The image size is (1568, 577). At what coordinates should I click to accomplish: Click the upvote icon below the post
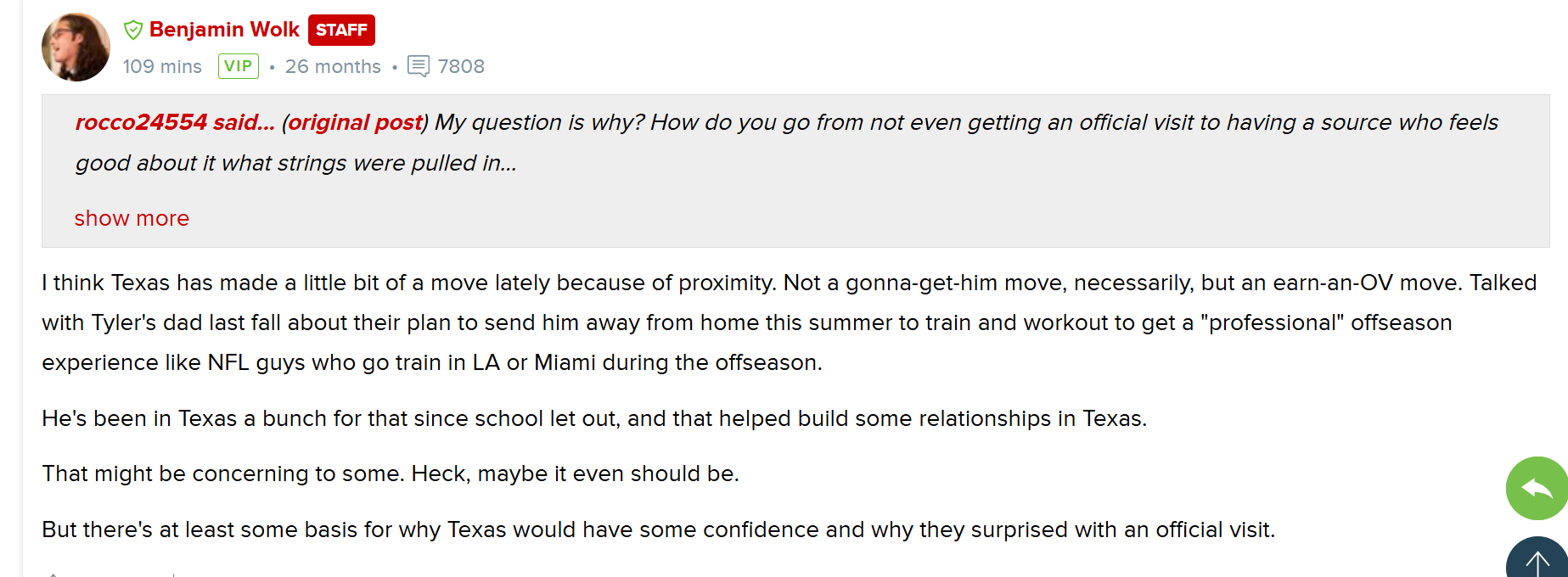(53, 574)
